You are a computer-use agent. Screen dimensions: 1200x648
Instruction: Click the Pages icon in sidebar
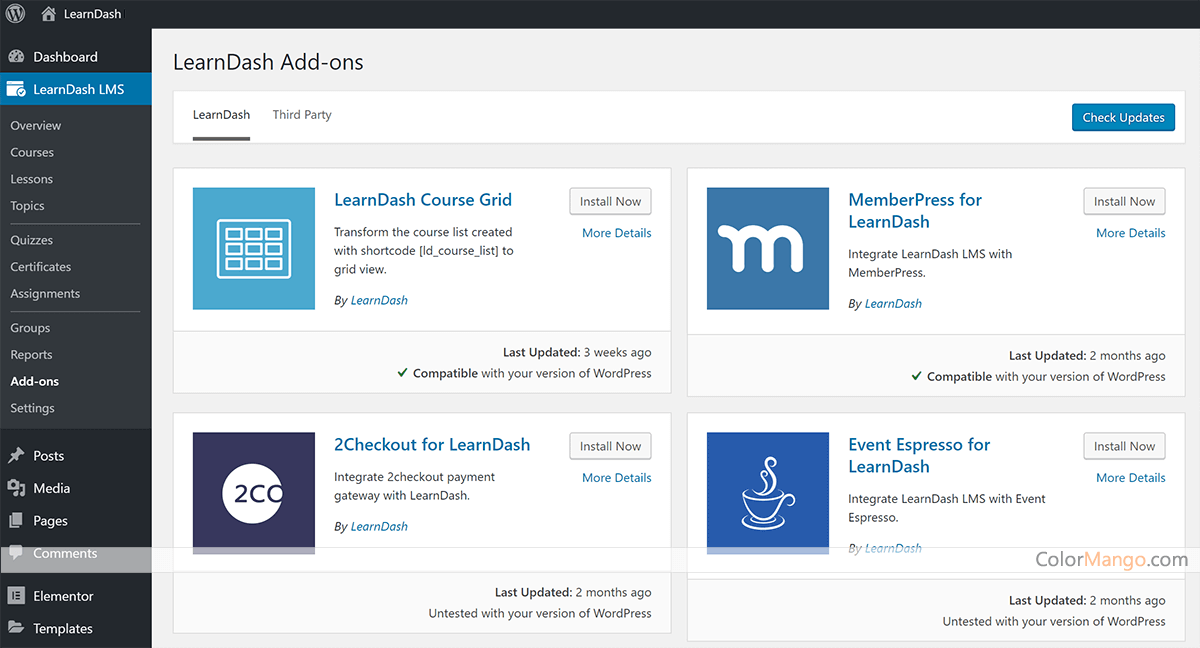coord(16,521)
